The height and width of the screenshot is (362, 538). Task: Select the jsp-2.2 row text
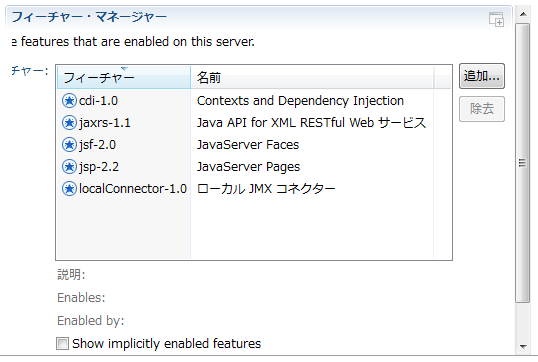click(x=99, y=167)
